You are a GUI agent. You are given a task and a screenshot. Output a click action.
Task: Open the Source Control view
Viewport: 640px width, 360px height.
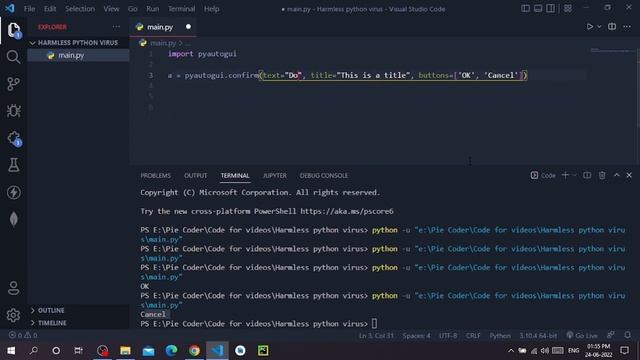point(13,84)
